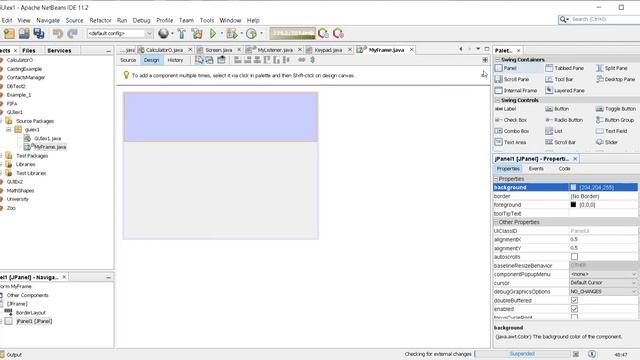Select the Toggle Button palette item
The width and height of the screenshot is (640, 360).
616,109
